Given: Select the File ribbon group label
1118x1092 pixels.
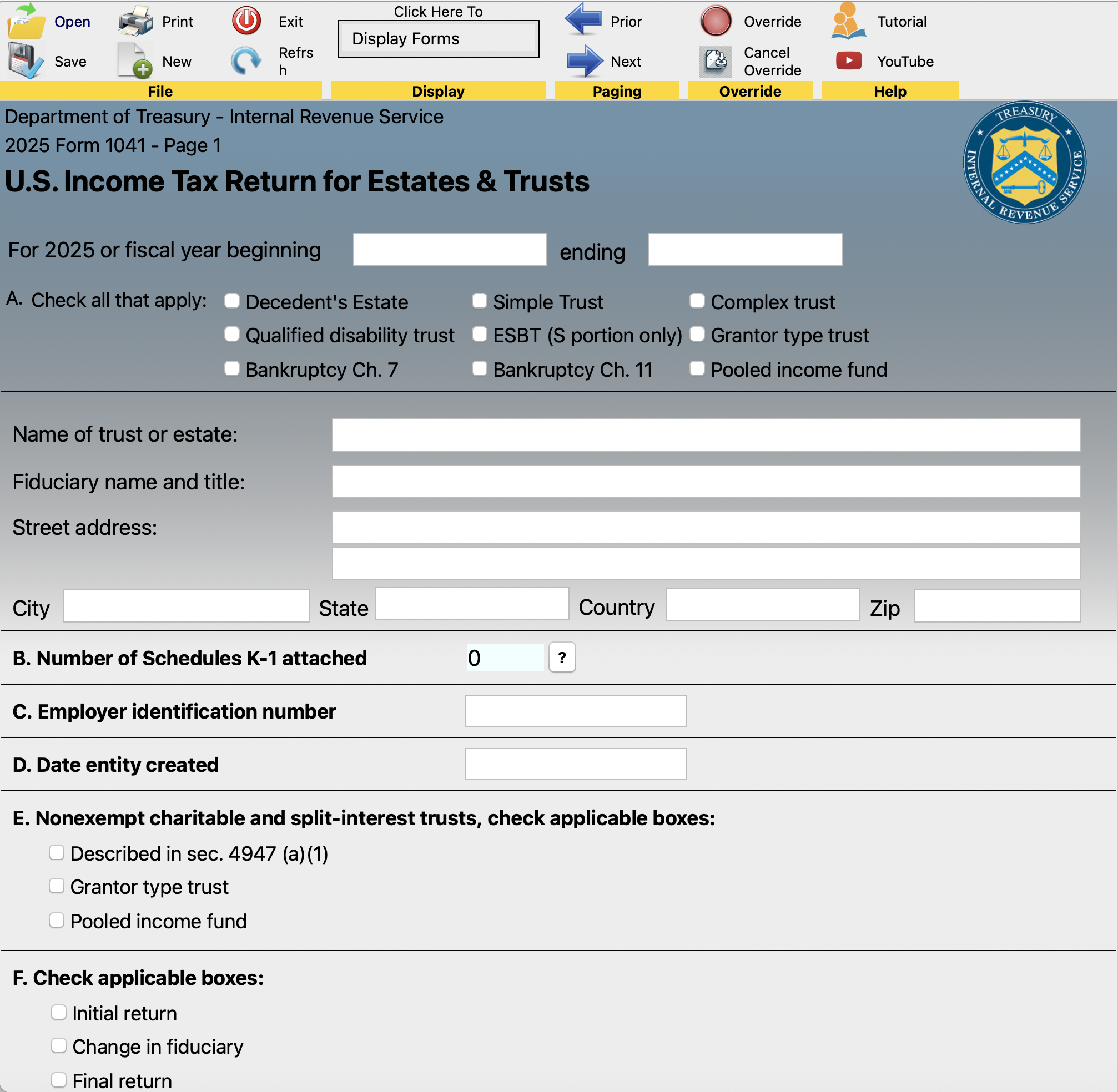Looking at the screenshot, I should pyautogui.click(x=160, y=91).
